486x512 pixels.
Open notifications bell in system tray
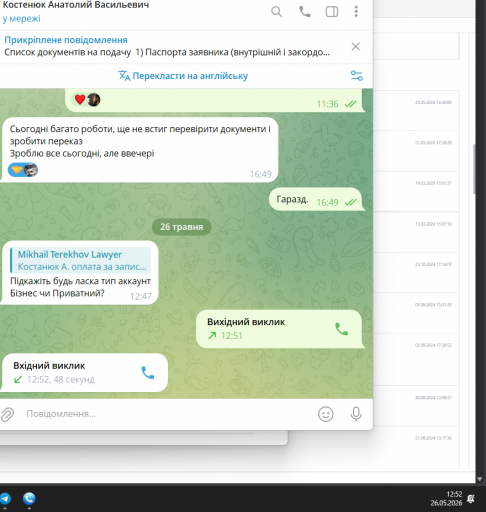point(471,499)
